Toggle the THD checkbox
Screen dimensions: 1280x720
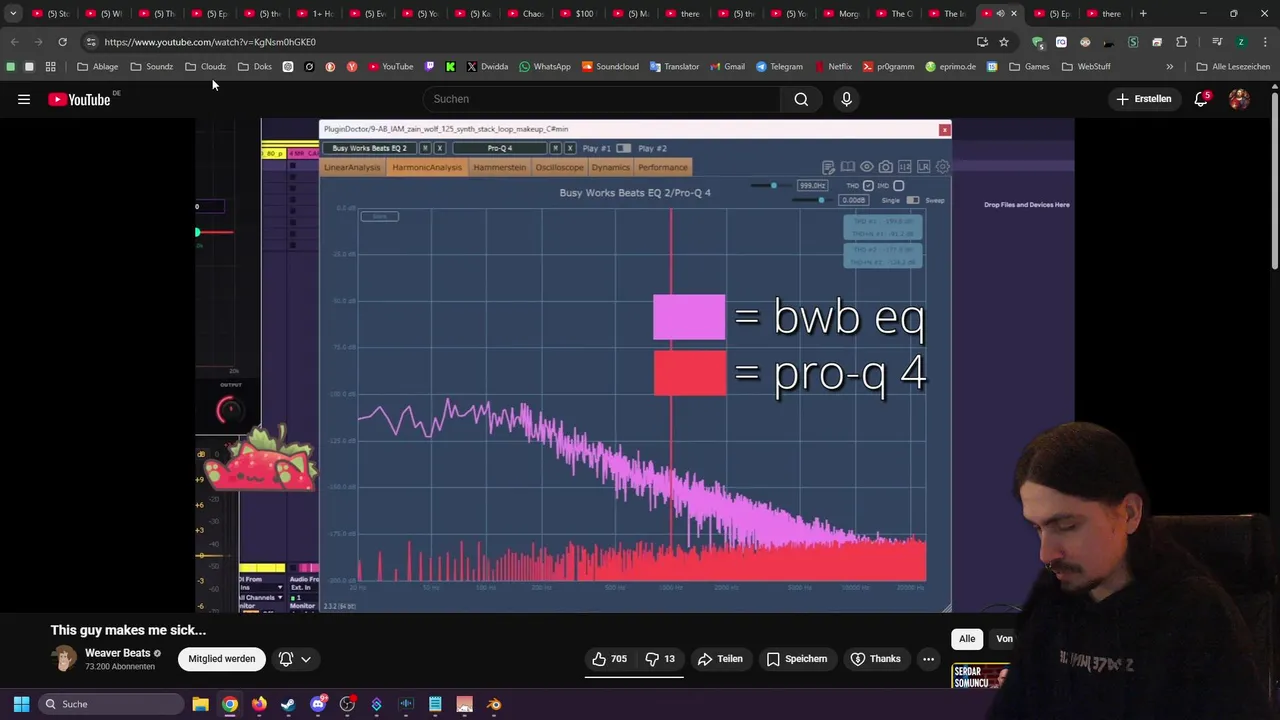[868, 185]
